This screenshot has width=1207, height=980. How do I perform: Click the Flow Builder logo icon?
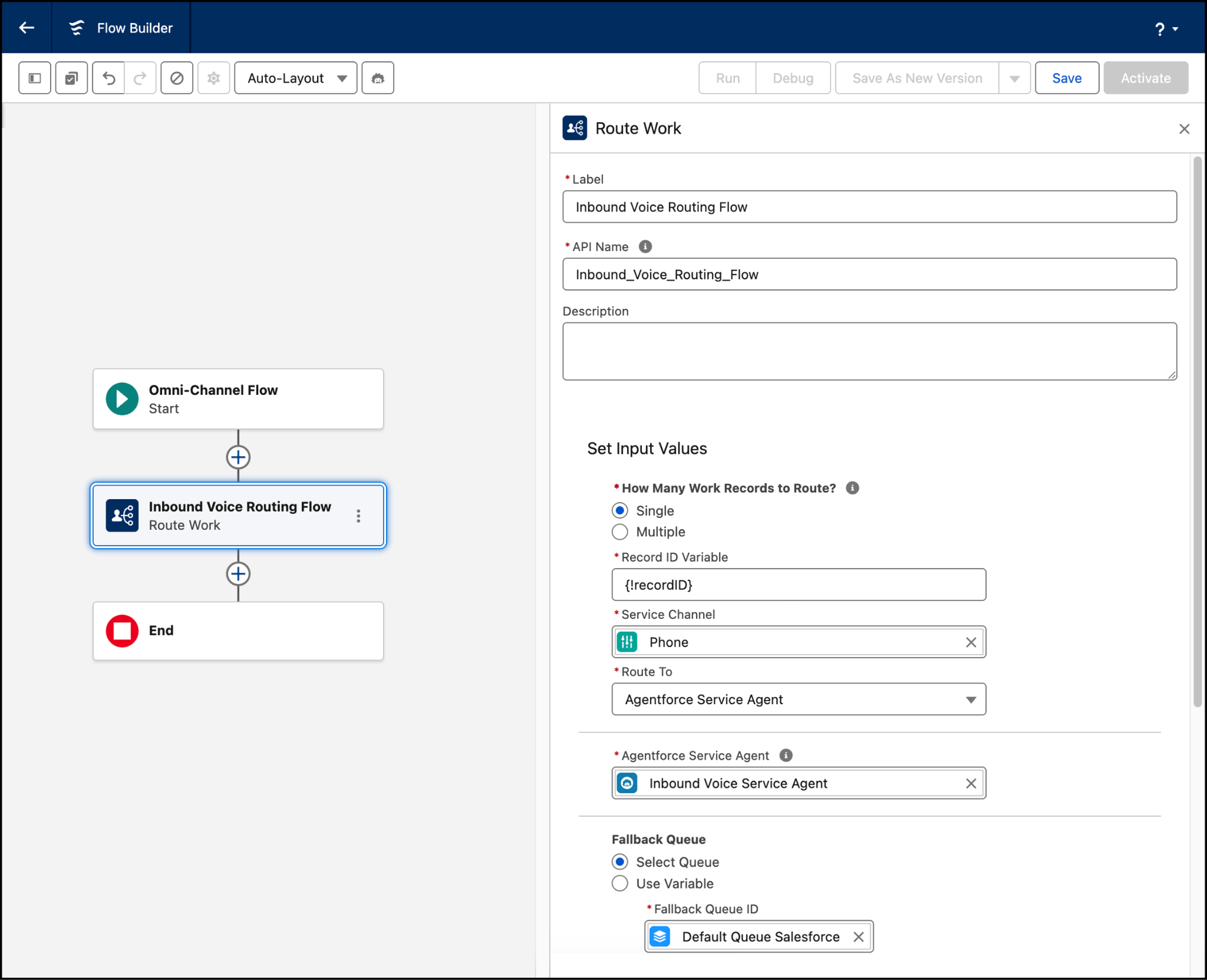pos(76,28)
